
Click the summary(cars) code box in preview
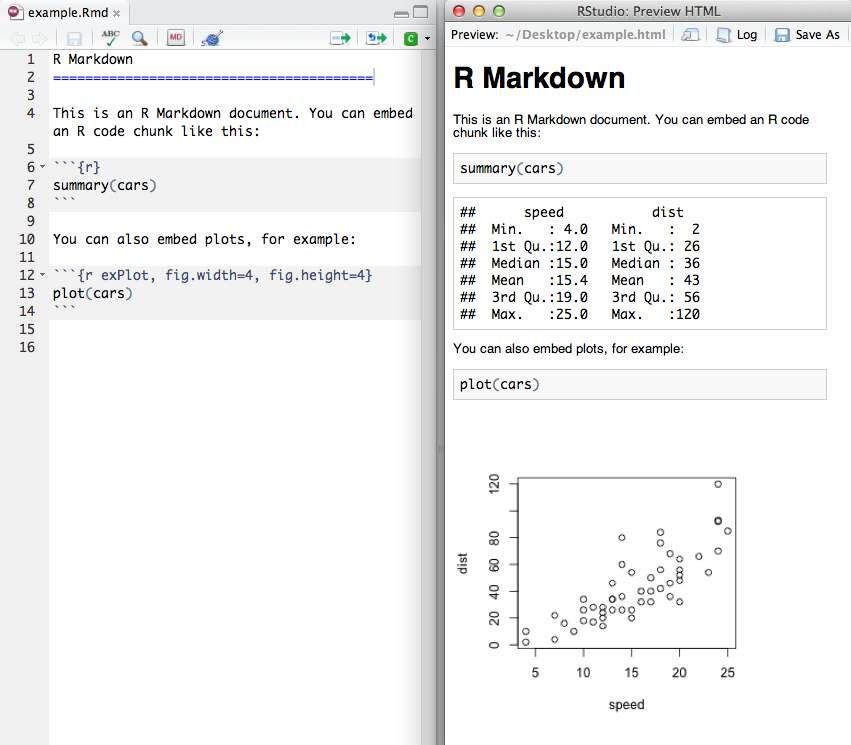coord(639,168)
